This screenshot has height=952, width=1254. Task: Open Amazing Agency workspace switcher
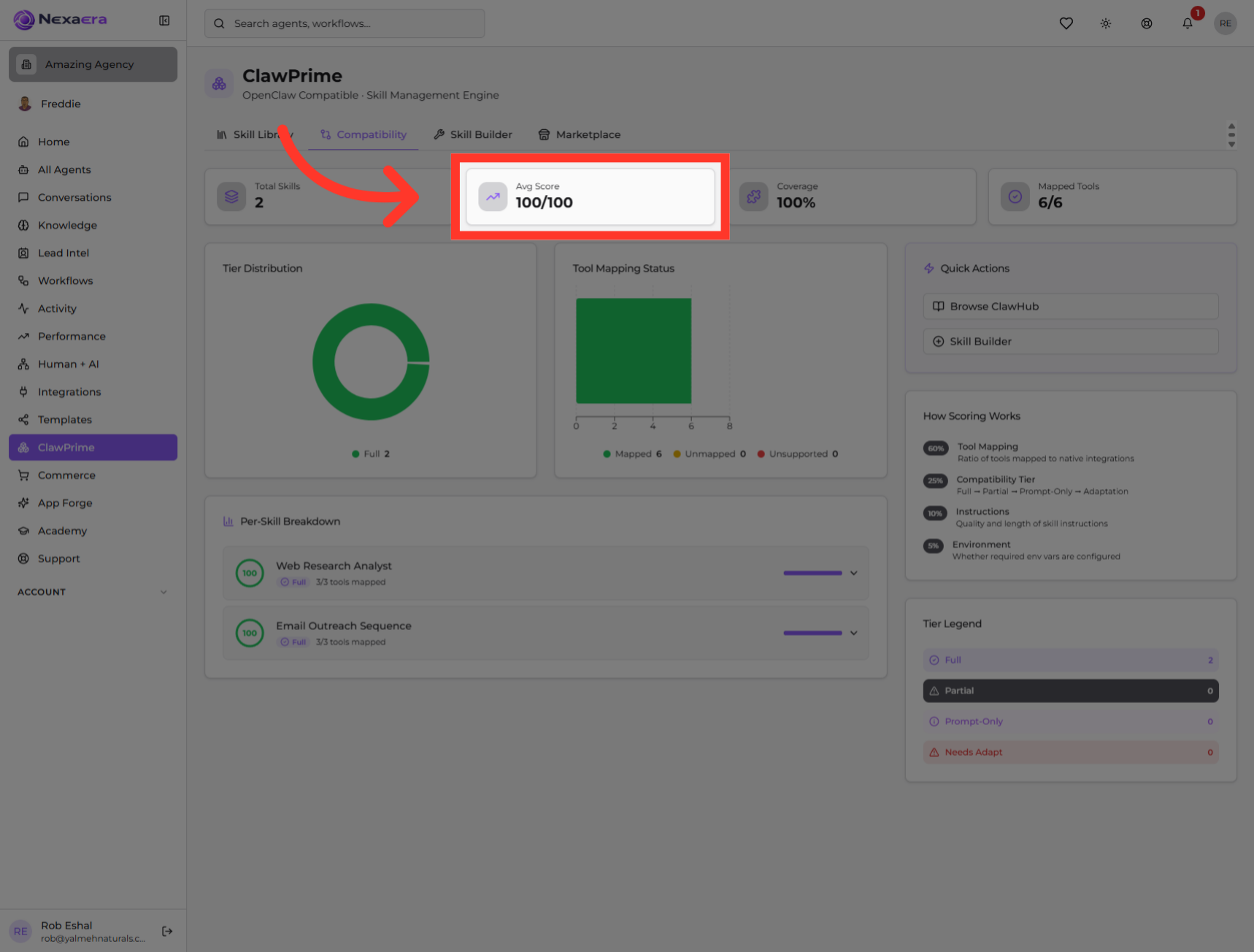[x=93, y=64]
